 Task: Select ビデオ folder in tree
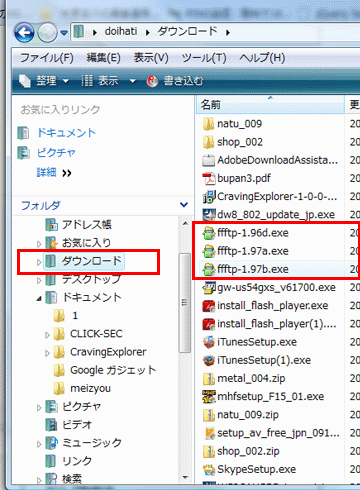click(x=77, y=425)
